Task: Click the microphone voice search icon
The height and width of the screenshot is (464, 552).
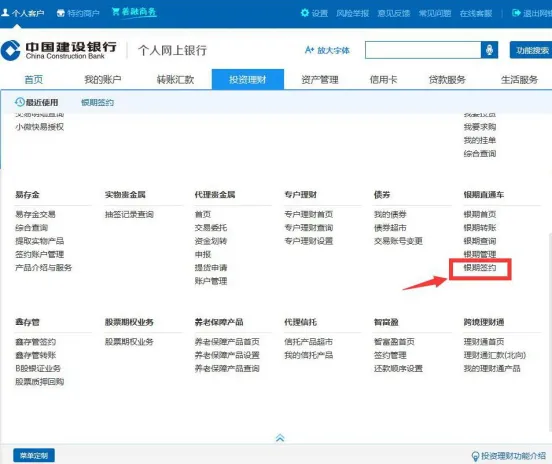Action: point(489,50)
